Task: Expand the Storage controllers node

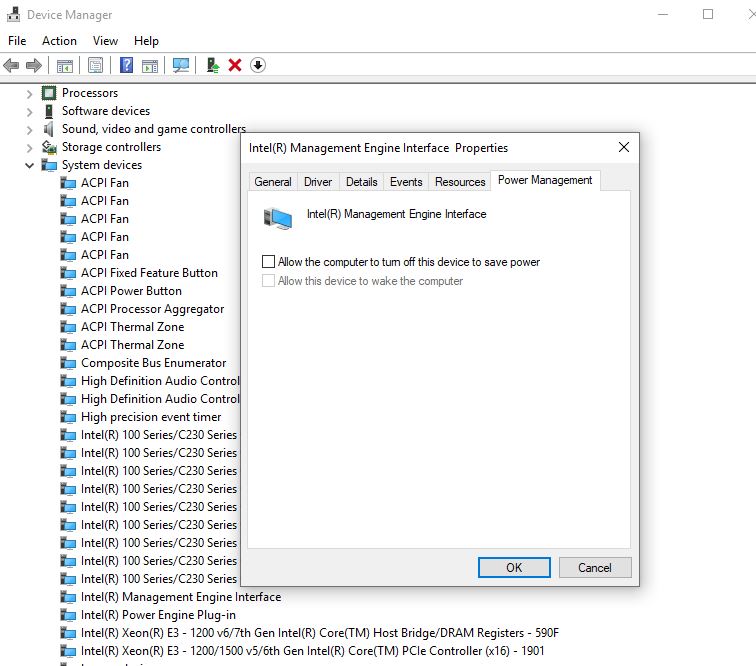Action: pyautogui.click(x=30, y=147)
